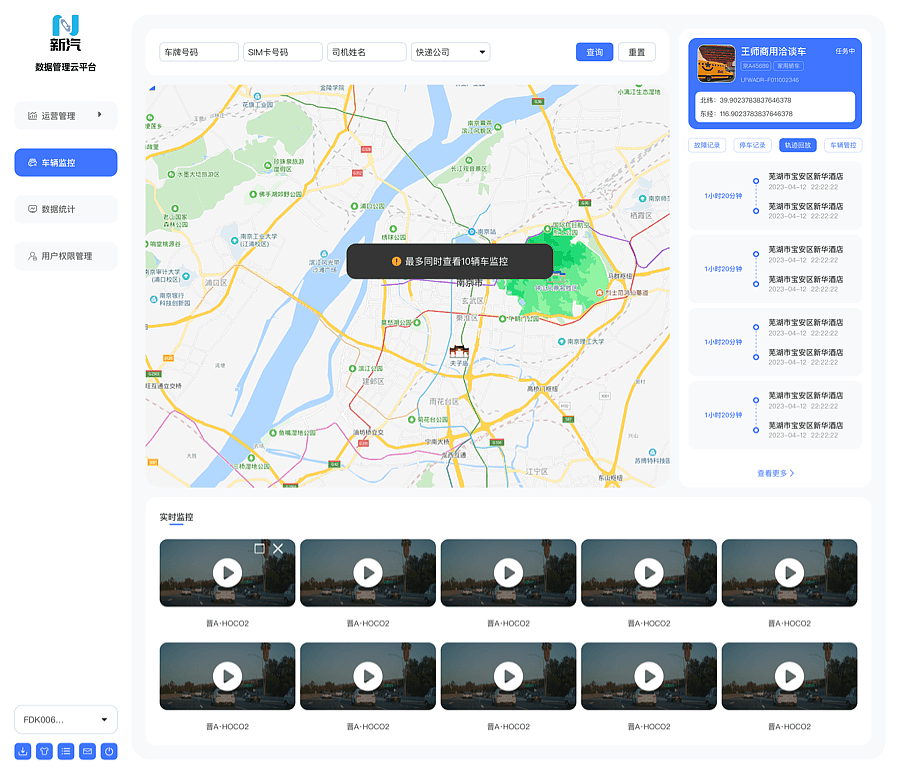Click the 查看更多 link
This screenshot has height=775, width=900.
775,473
